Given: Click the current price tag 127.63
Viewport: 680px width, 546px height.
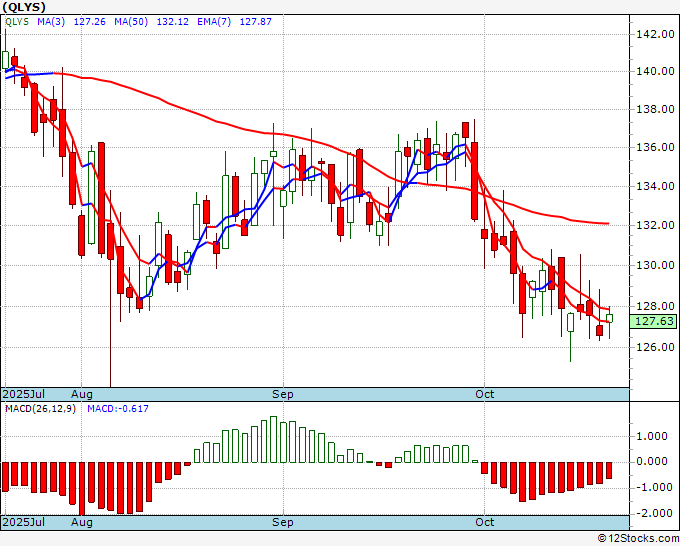Looking at the screenshot, I should [654, 321].
